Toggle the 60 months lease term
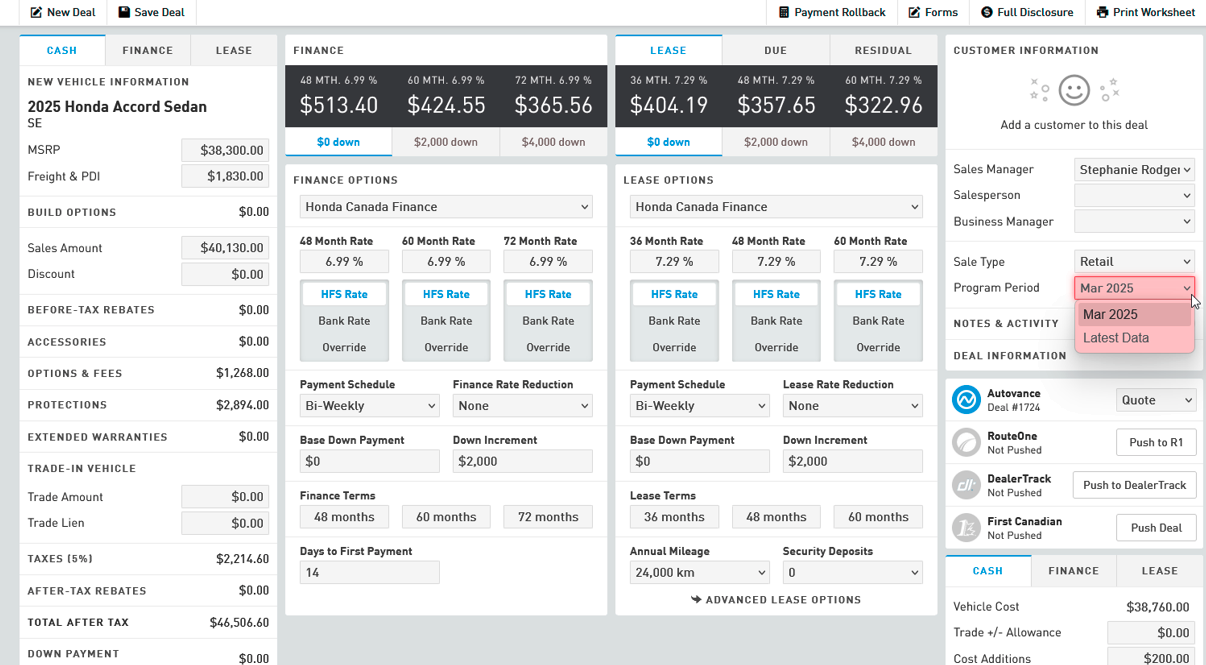The width and height of the screenshot is (1206, 665). [878, 517]
